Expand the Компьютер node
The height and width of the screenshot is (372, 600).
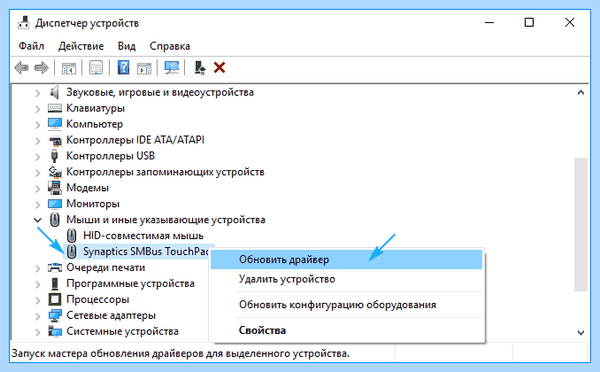38,124
